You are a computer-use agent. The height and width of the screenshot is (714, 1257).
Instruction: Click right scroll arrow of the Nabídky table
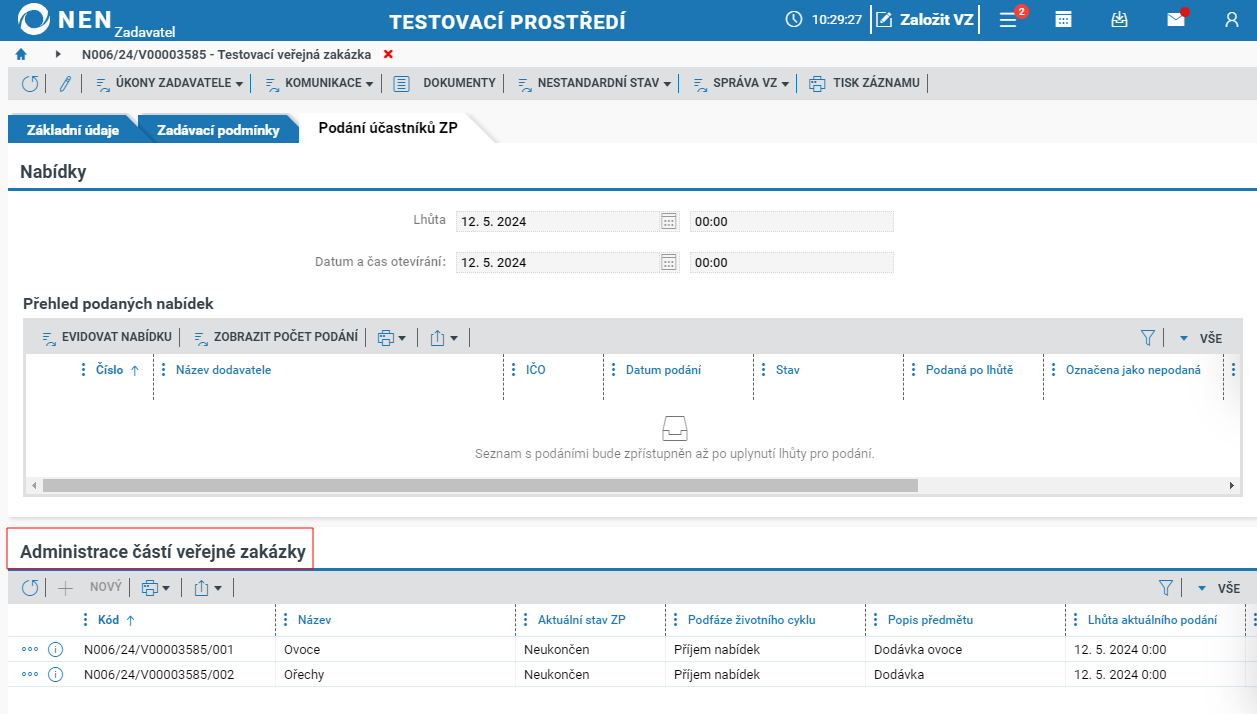(x=1231, y=485)
